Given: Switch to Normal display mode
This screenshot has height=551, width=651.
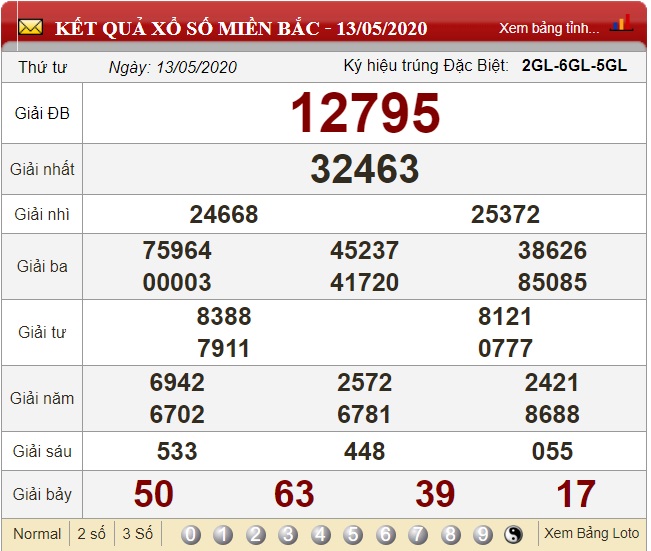Looking at the screenshot, I should point(37,534).
